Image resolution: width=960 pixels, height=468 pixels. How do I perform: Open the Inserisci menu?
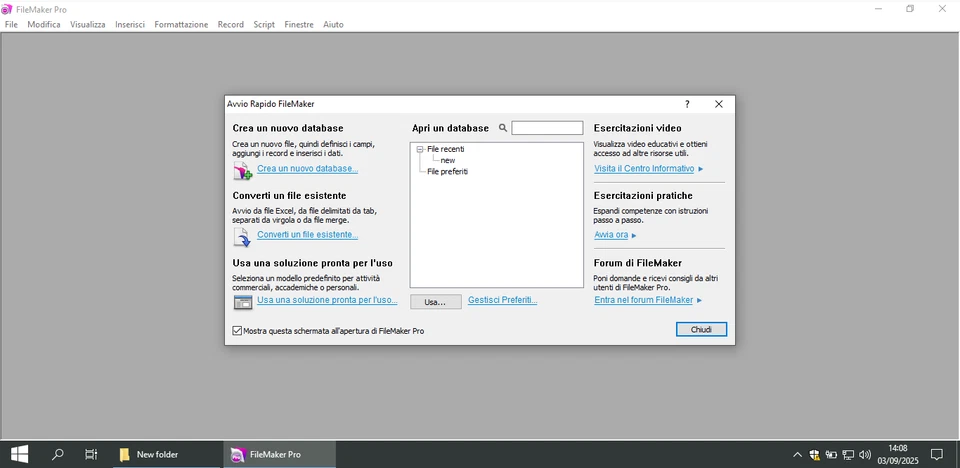[x=130, y=25]
